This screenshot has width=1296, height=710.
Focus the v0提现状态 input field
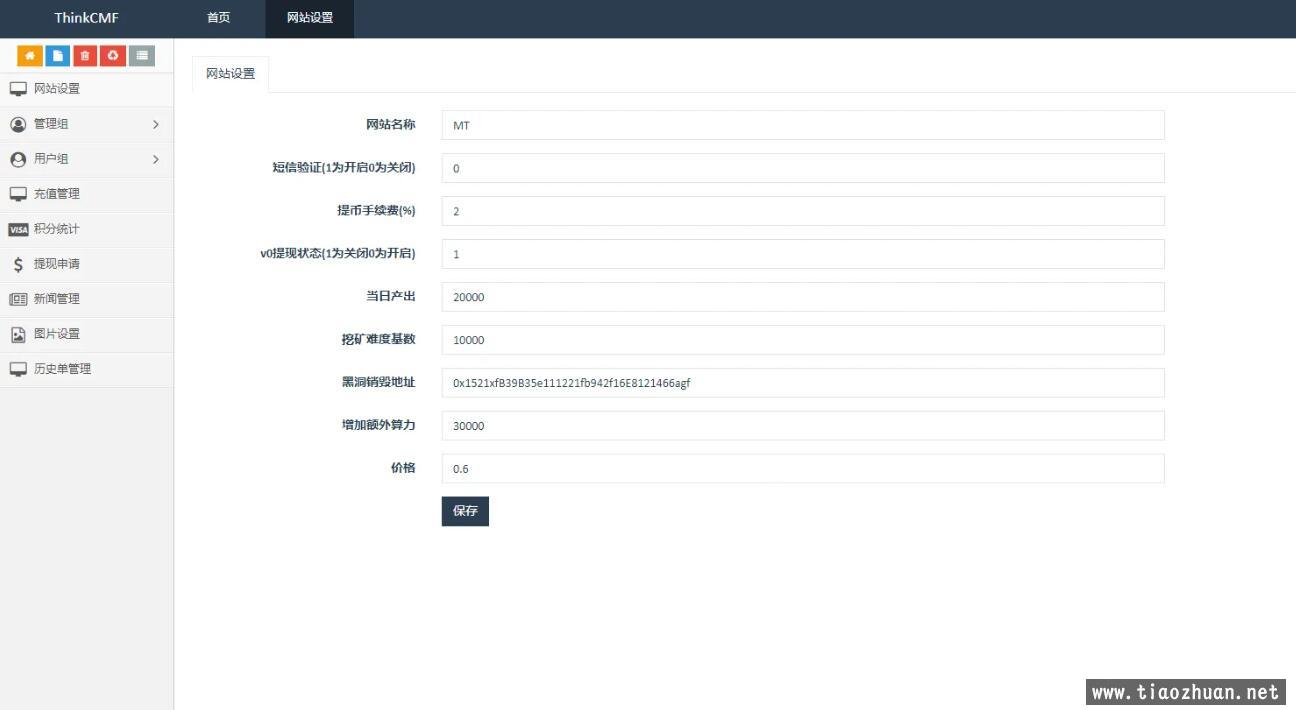[x=803, y=254]
